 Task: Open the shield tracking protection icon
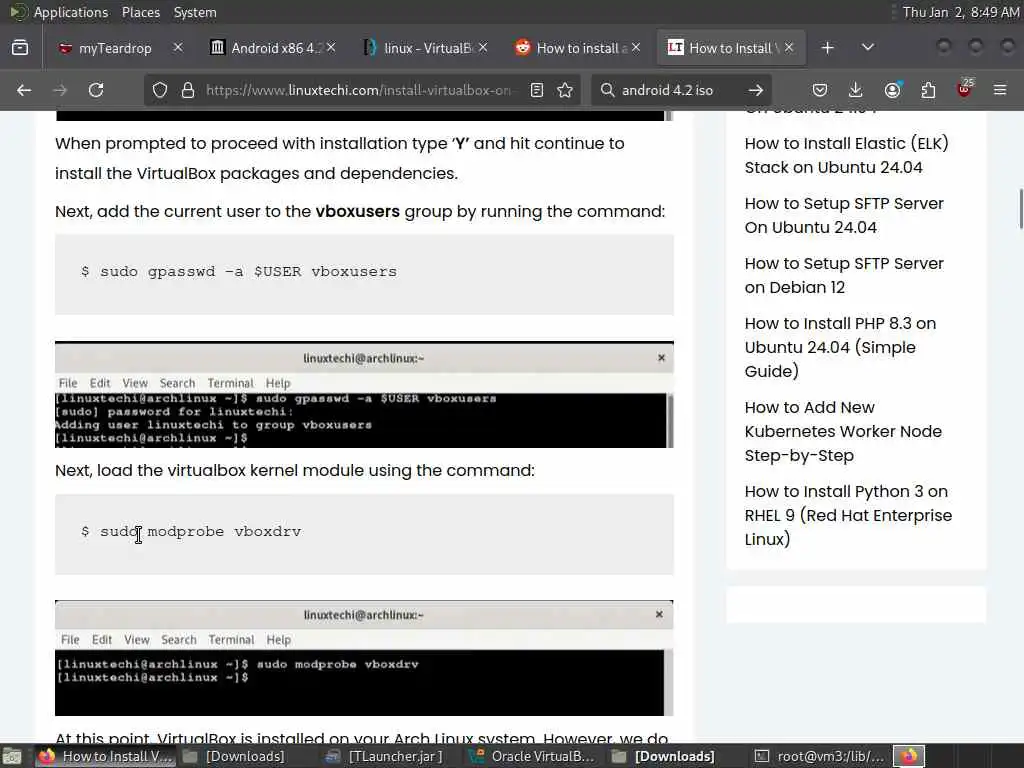(x=160, y=90)
